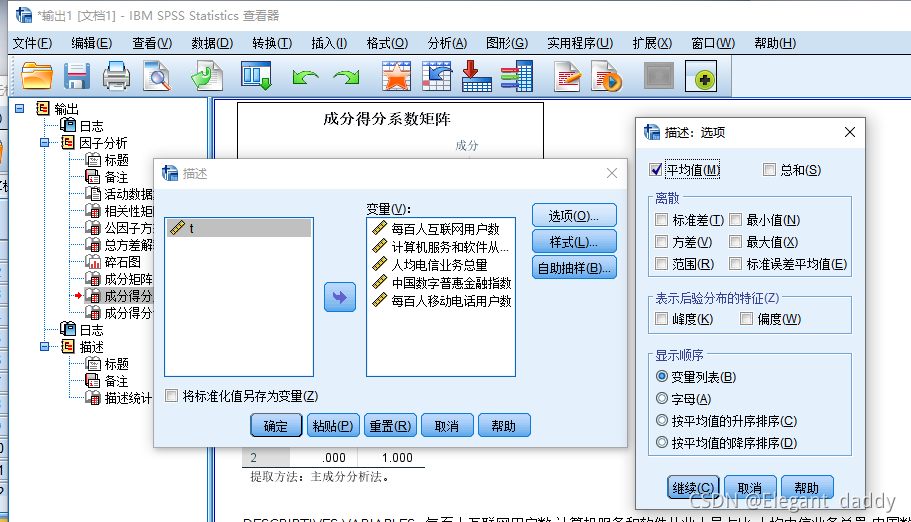Image resolution: width=911 pixels, height=522 pixels.
Task: Toggle 平均值(M) checkbox
Action: point(656,170)
